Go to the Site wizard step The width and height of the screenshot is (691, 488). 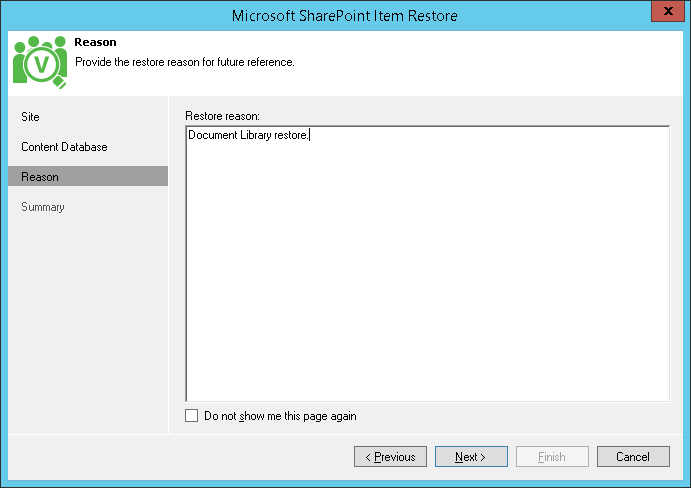click(x=30, y=117)
